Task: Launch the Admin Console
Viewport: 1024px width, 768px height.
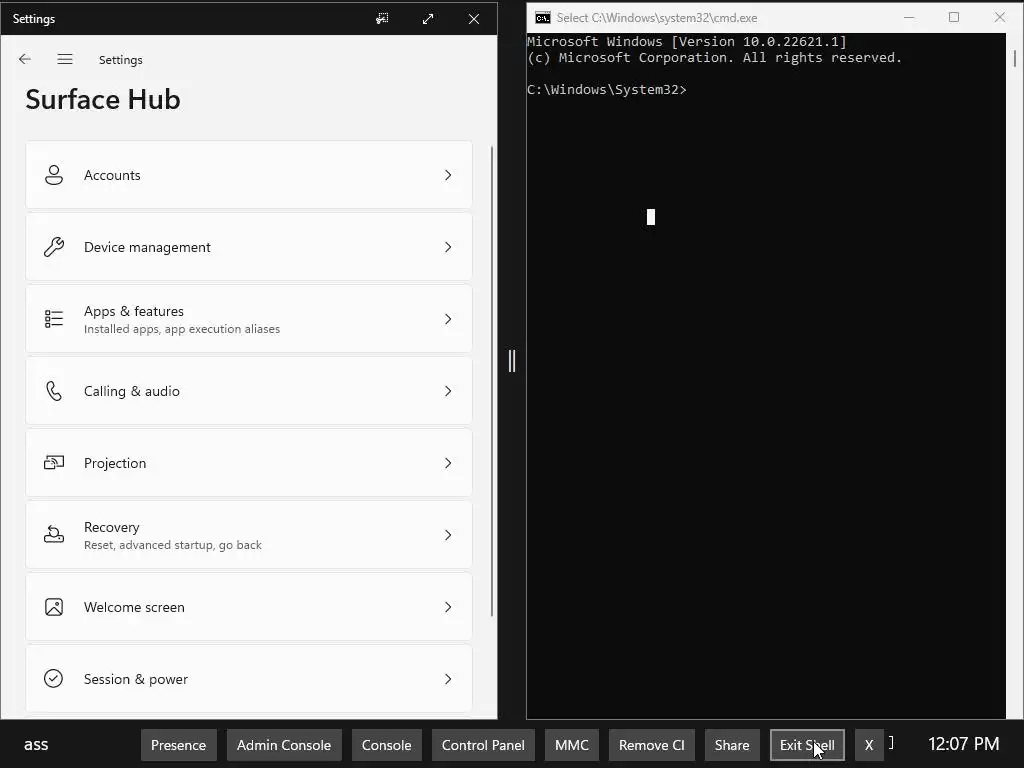Action: point(284,745)
